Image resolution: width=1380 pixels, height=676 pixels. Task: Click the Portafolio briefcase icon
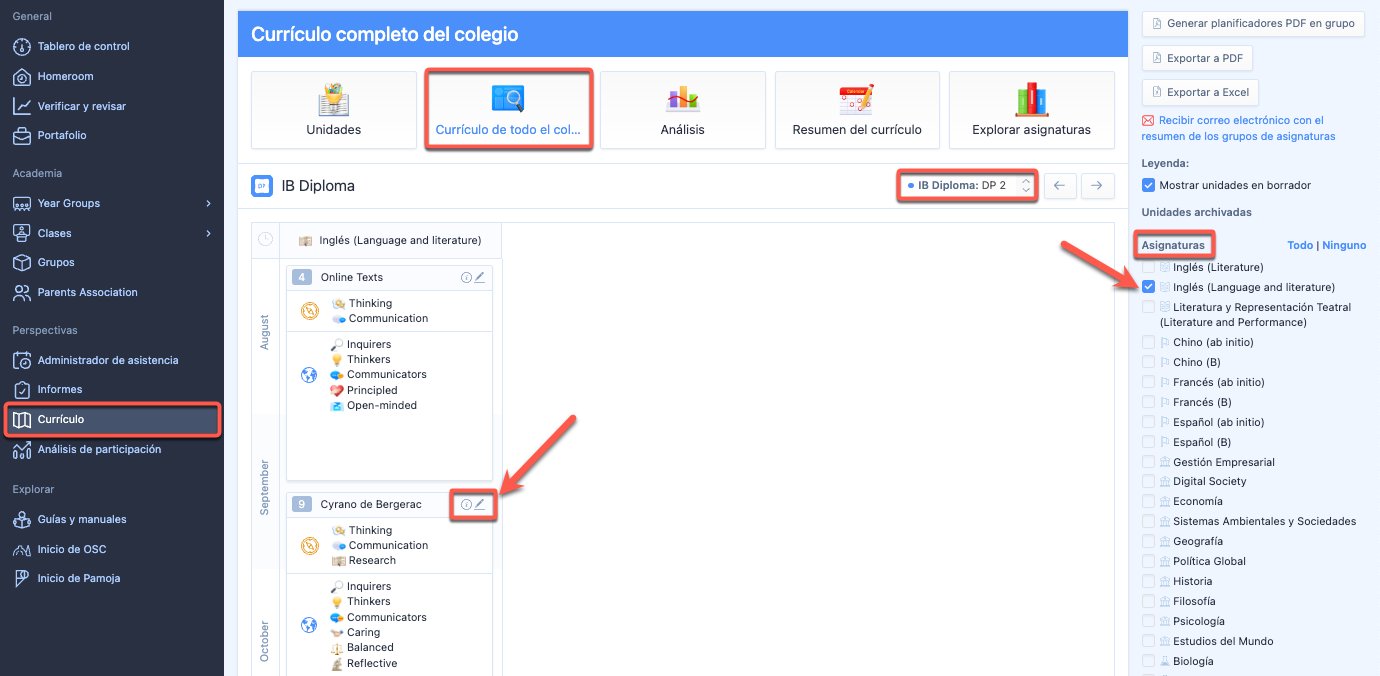22,135
